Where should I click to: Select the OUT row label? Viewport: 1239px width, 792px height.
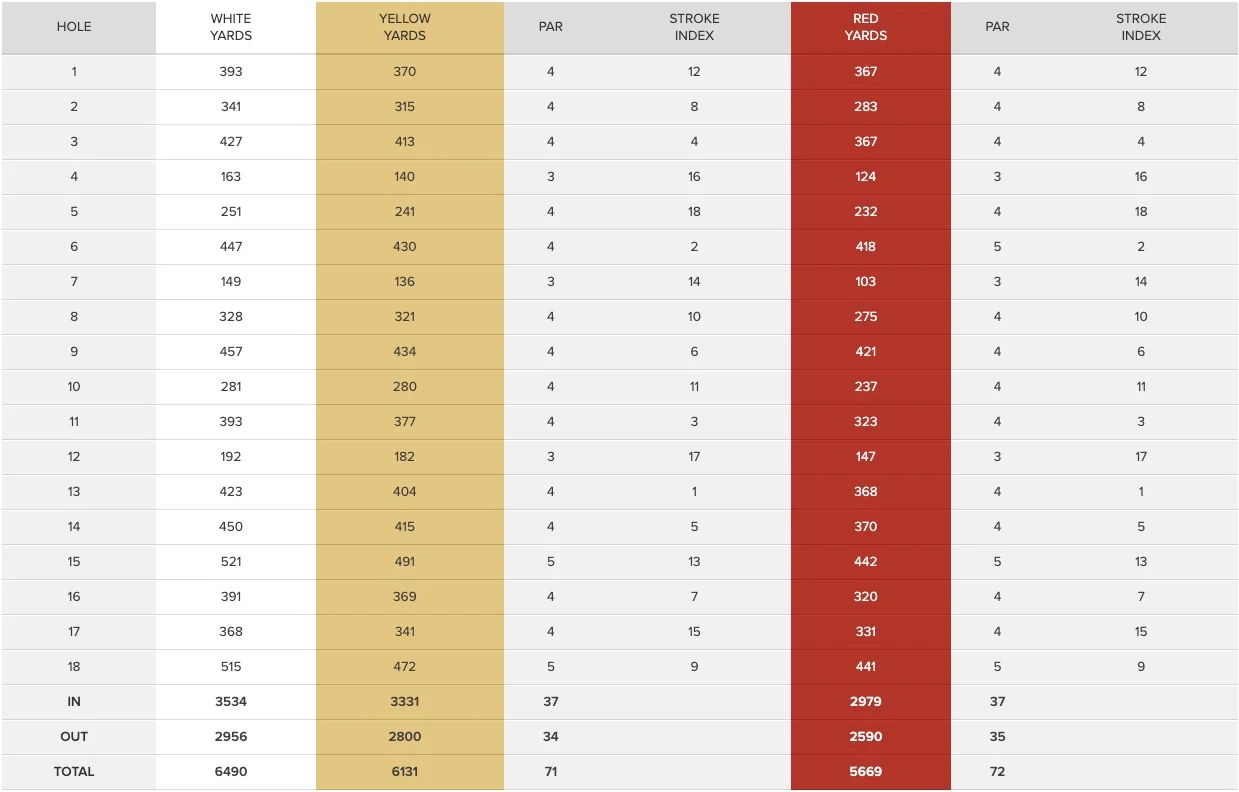(x=74, y=737)
